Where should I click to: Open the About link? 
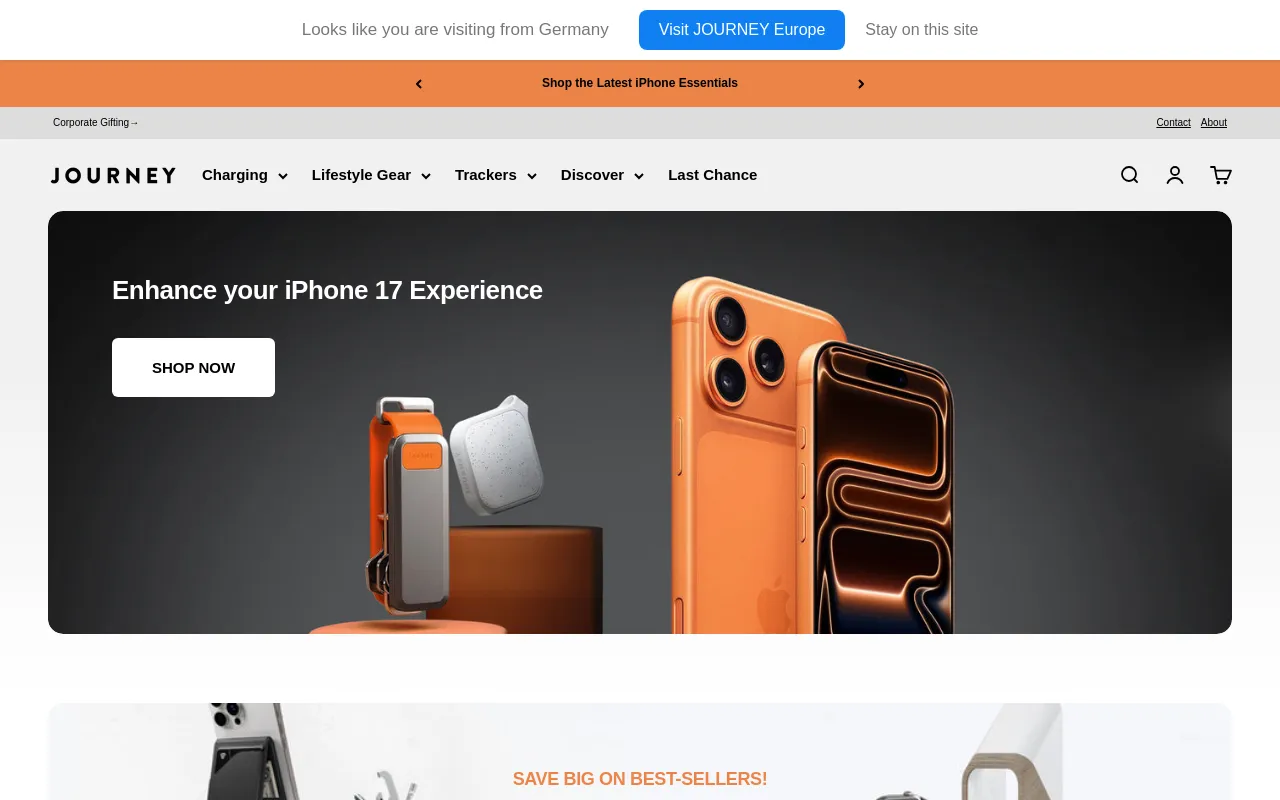click(x=1214, y=123)
